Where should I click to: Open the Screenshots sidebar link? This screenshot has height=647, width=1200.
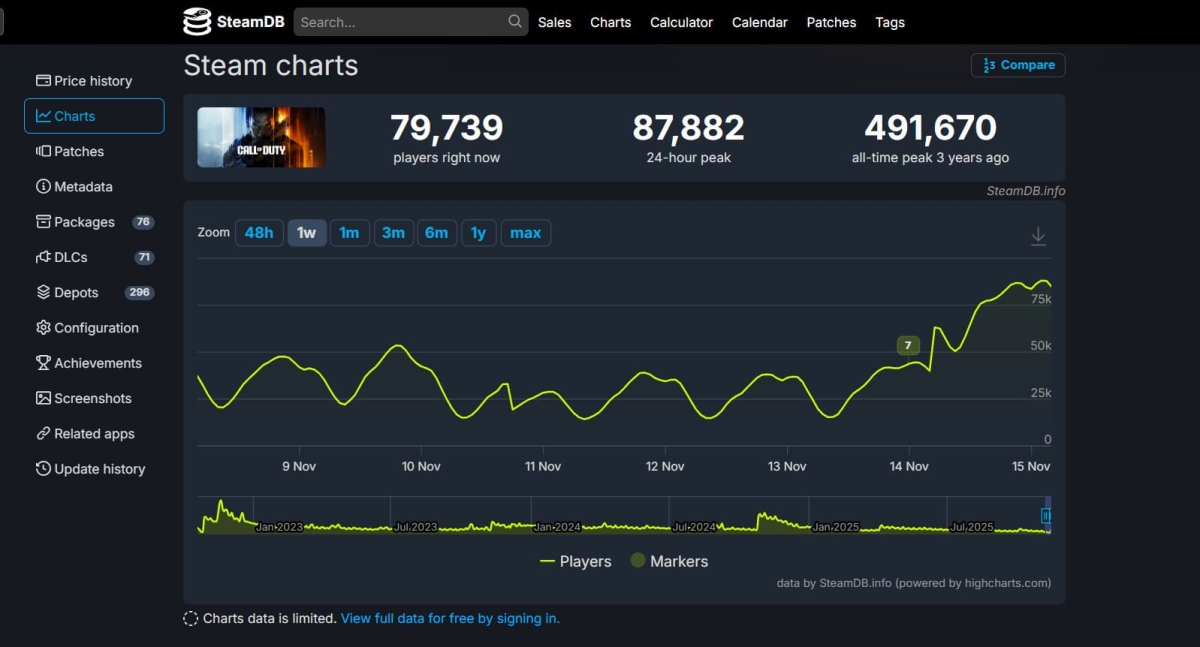pyautogui.click(x=94, y=398)
